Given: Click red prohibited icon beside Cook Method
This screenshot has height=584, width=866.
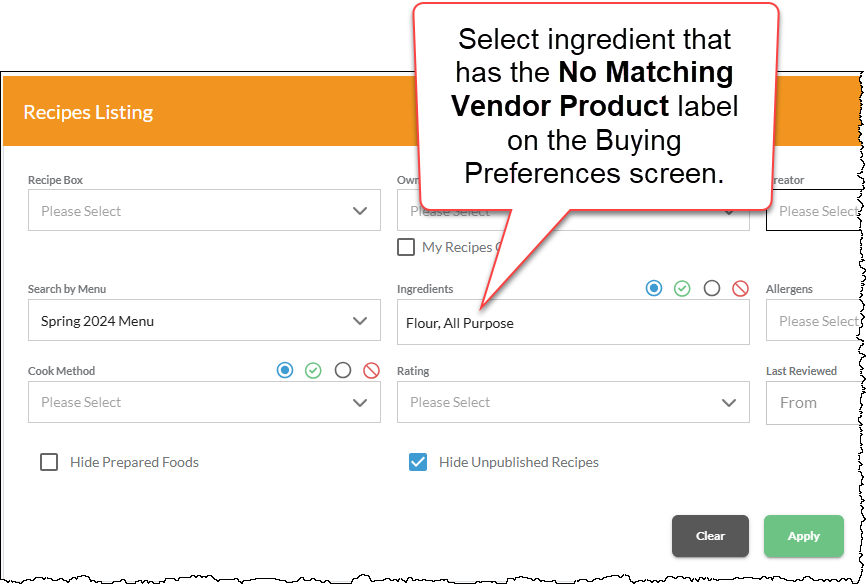Looking at the screenshot, I should [371, 370].
